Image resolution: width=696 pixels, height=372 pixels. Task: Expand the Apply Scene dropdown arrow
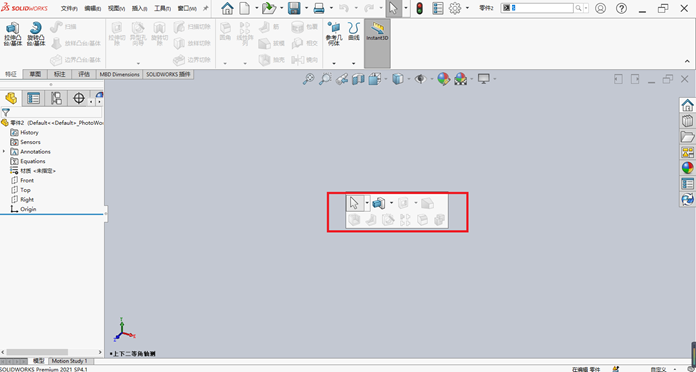pos(471,79)
